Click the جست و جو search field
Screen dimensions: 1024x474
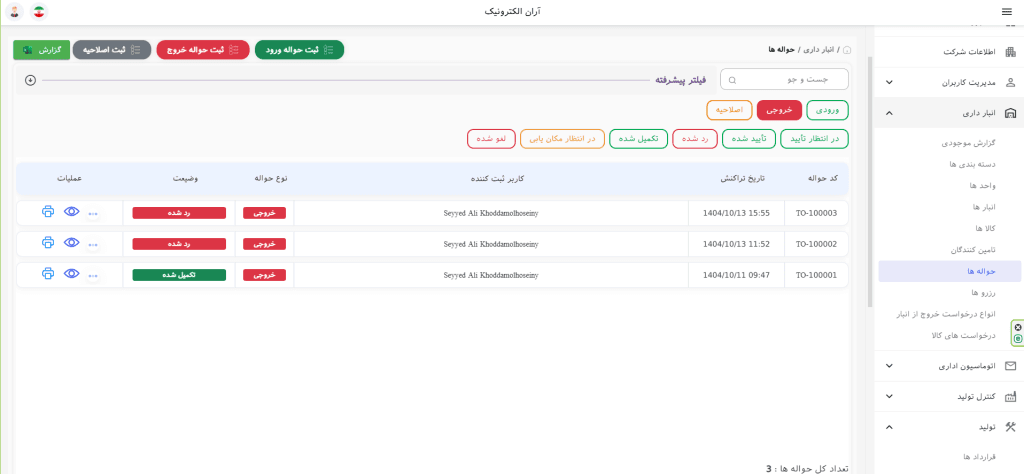tap(784, 80)
